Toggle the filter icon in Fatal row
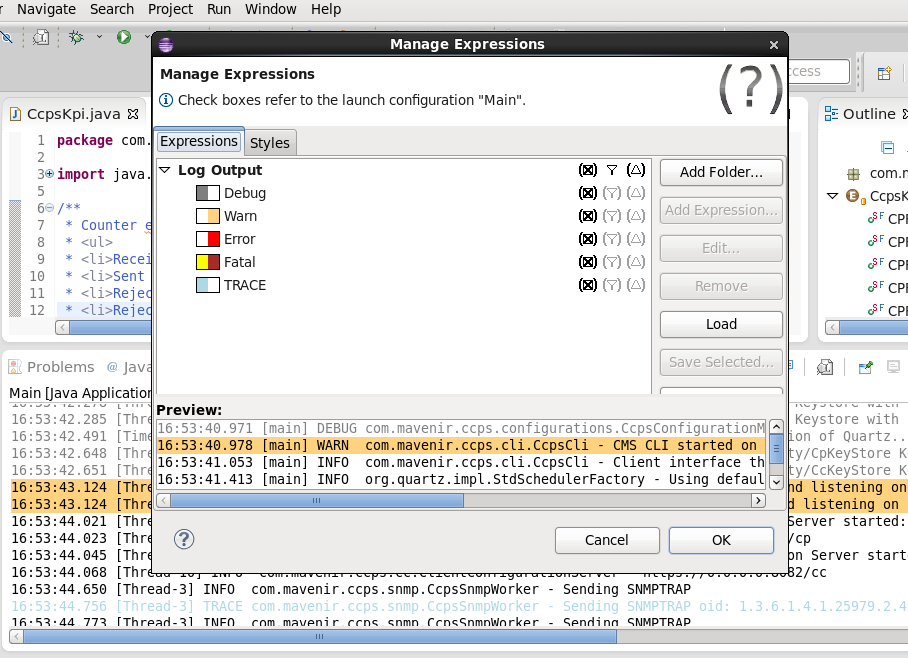The height and width of the screenshot is (658, 908). coord(612,262)
